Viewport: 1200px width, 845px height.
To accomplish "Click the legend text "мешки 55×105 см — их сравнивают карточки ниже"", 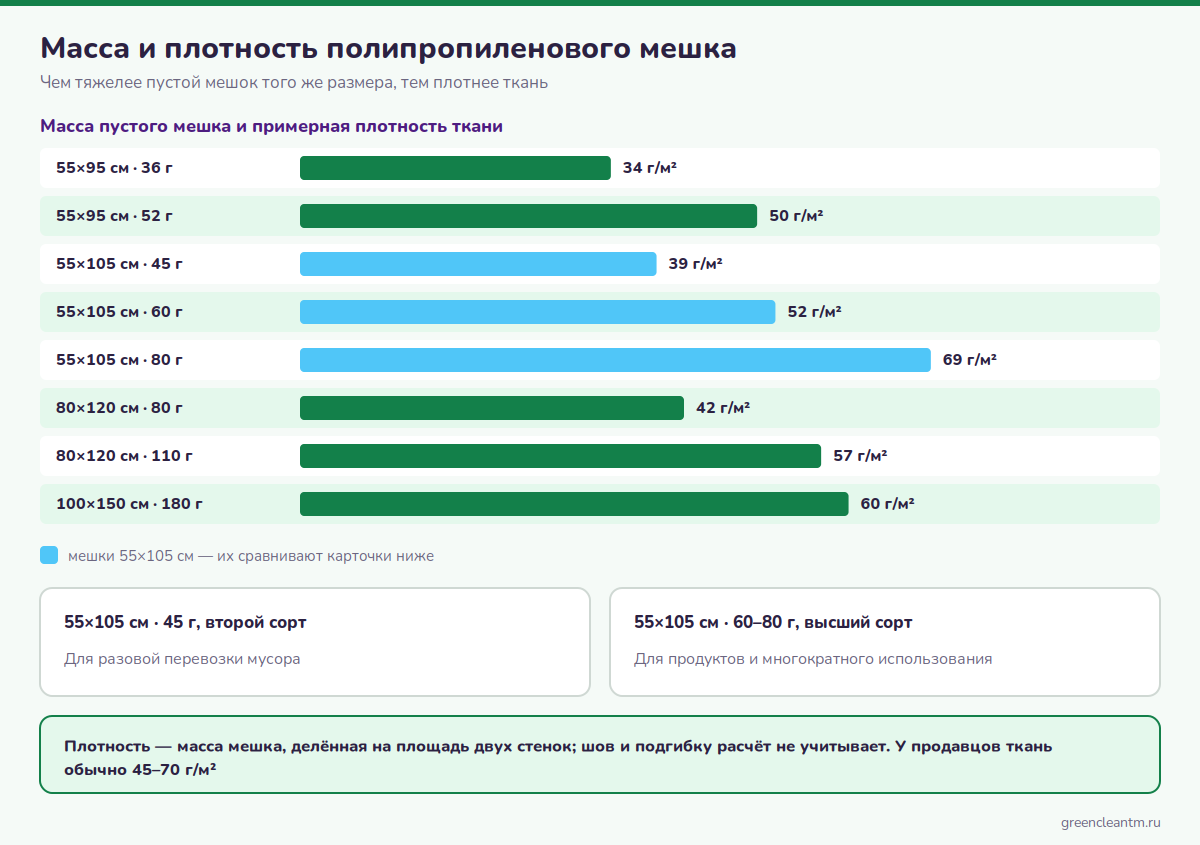I will click(x=251, y=556).
